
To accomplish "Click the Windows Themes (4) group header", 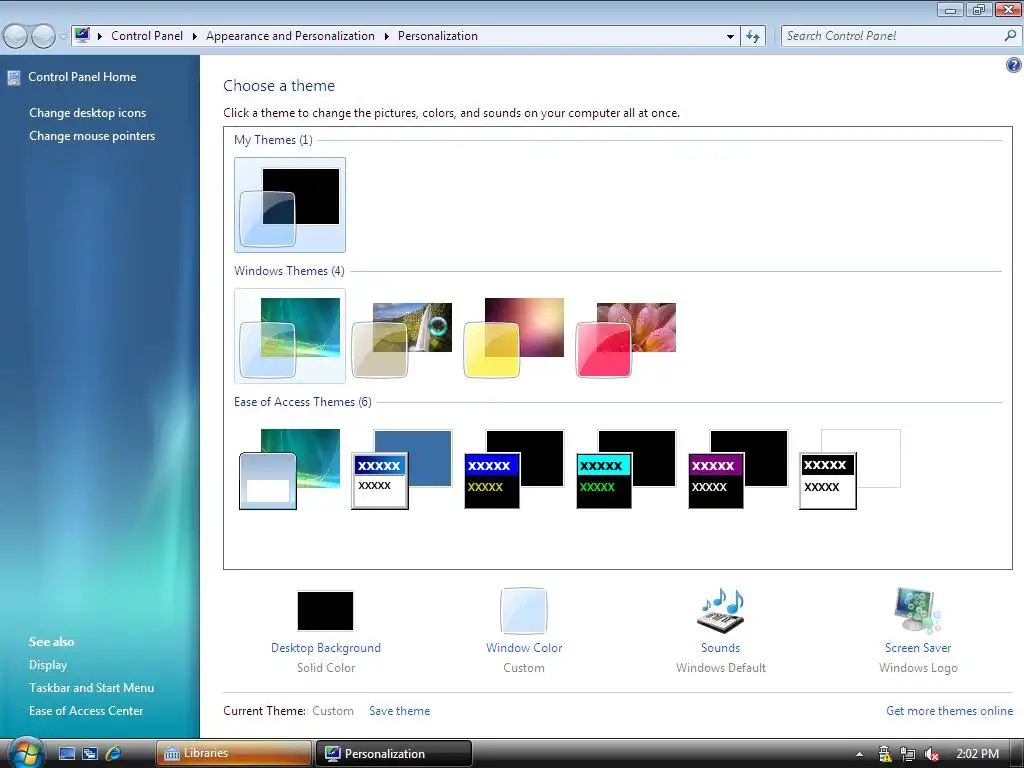I will pos(289,271).
